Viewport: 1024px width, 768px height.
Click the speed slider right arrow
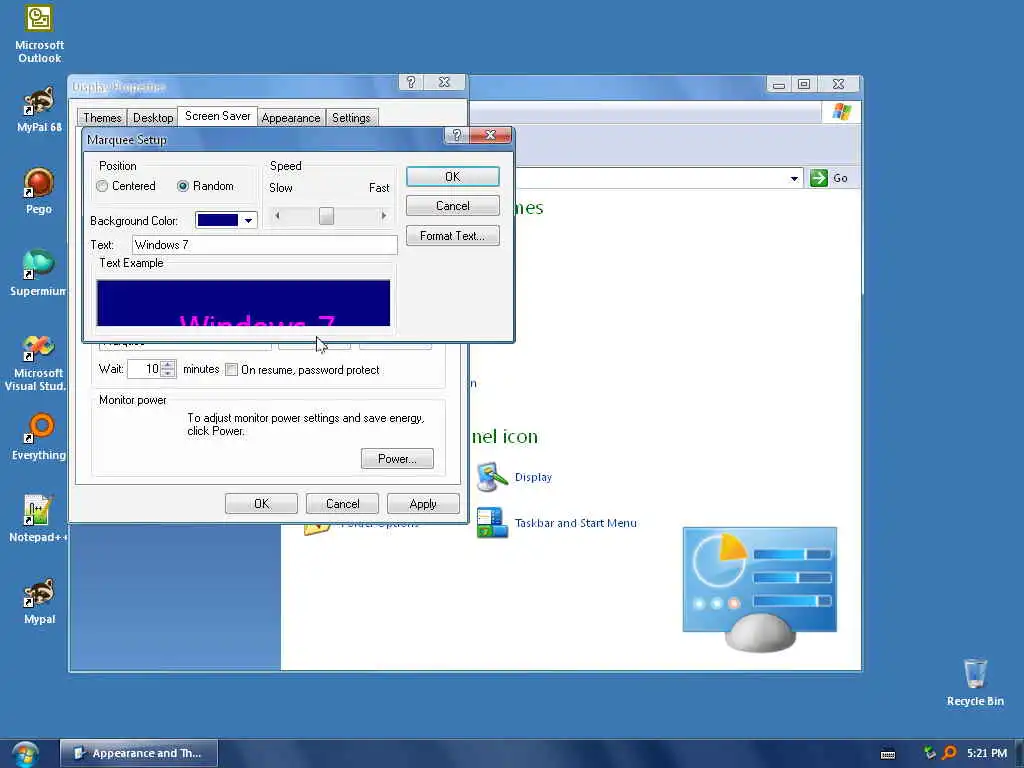coord(383,216)
